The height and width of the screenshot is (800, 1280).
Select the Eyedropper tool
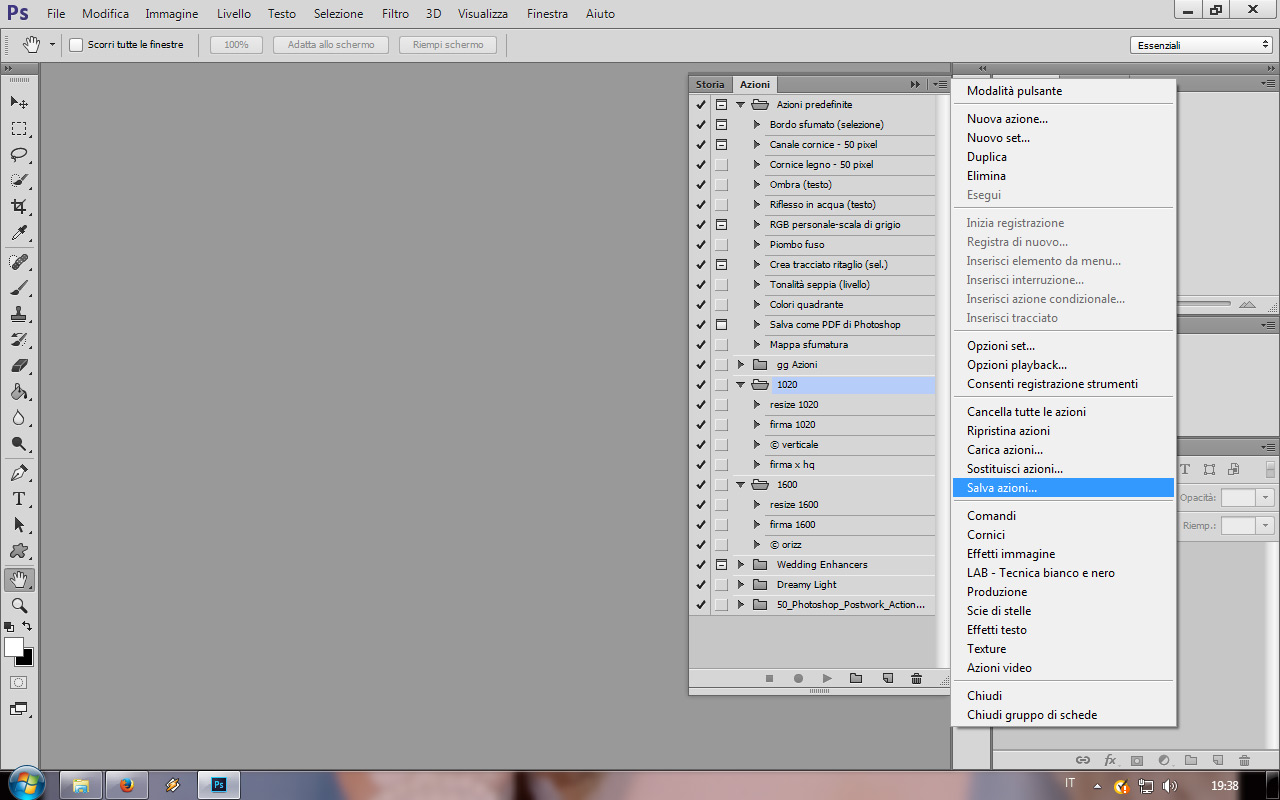coord(19,232)
